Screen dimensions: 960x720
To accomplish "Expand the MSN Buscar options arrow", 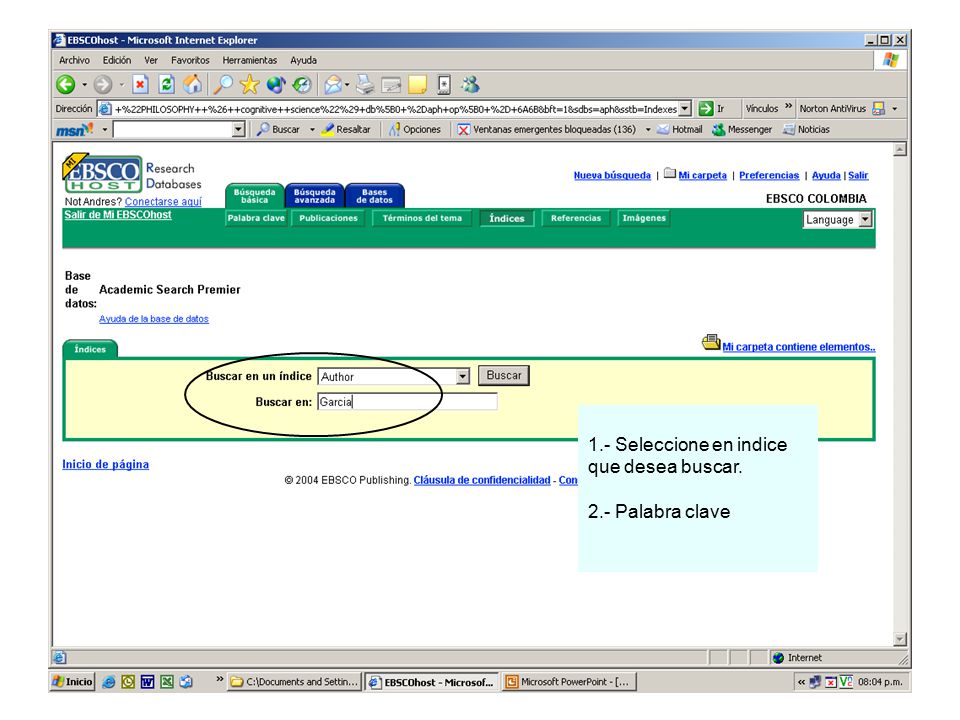I will (312, 130).
